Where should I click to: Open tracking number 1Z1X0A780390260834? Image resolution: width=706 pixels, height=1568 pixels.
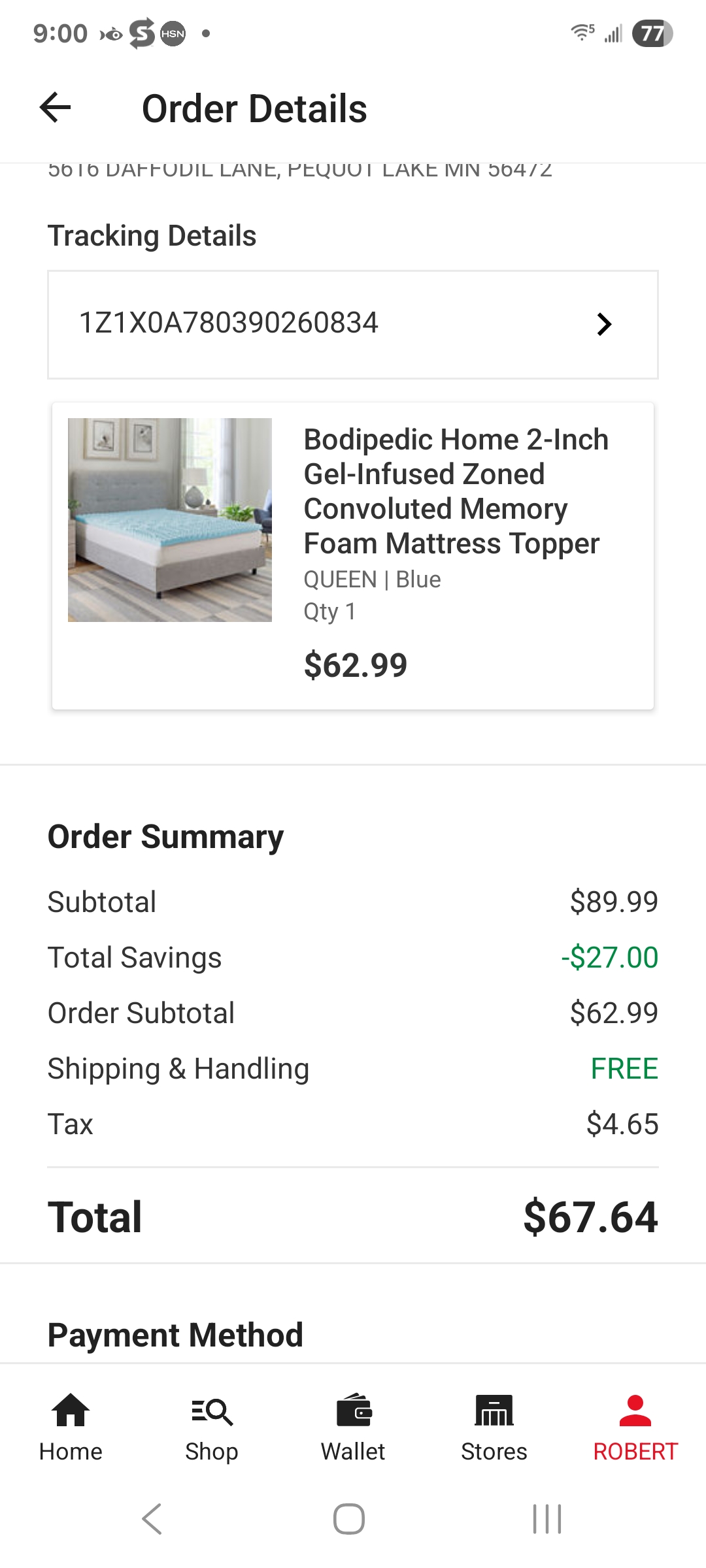pos(353,325)
